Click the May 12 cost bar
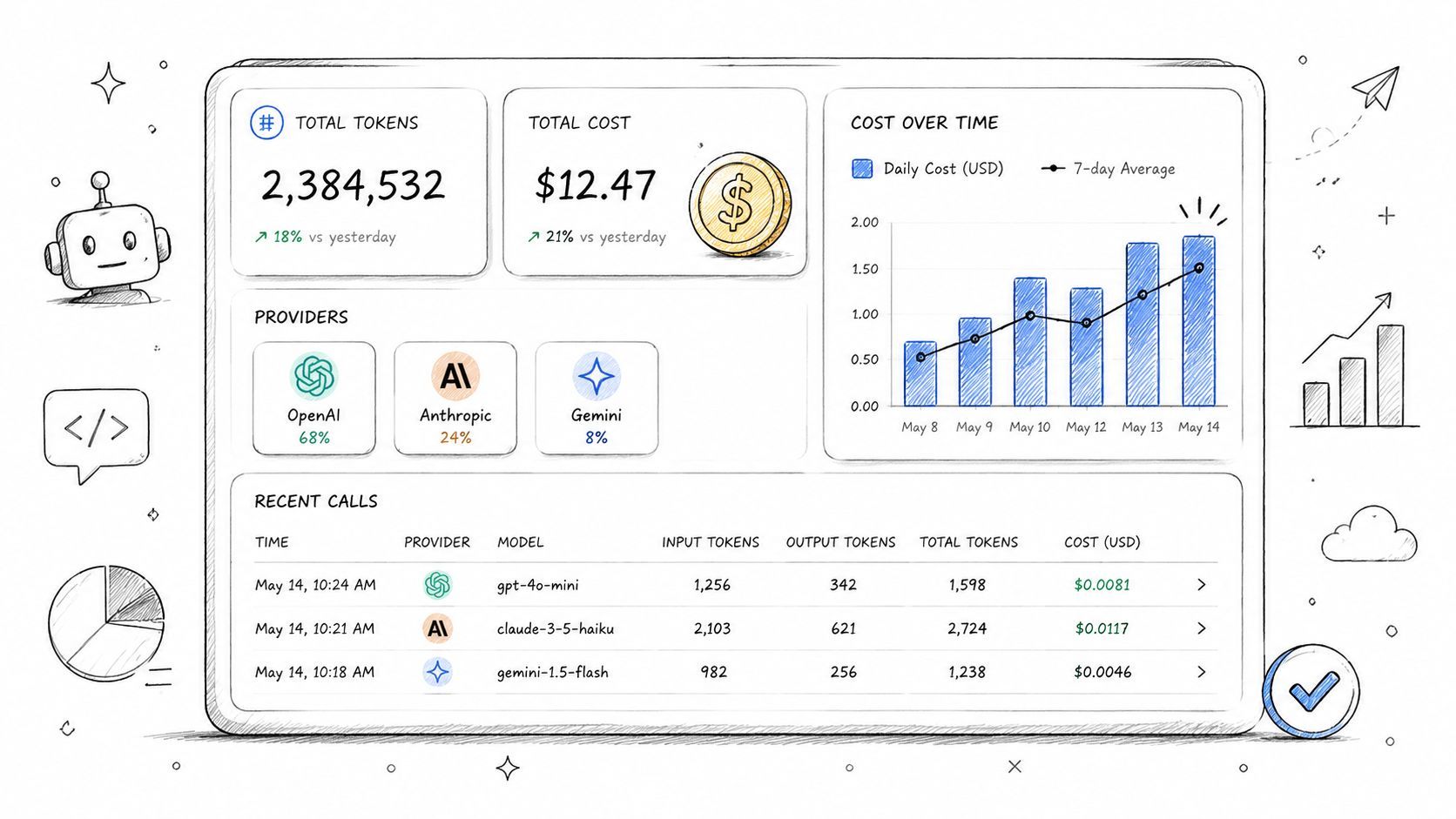 coord(1086,347)
